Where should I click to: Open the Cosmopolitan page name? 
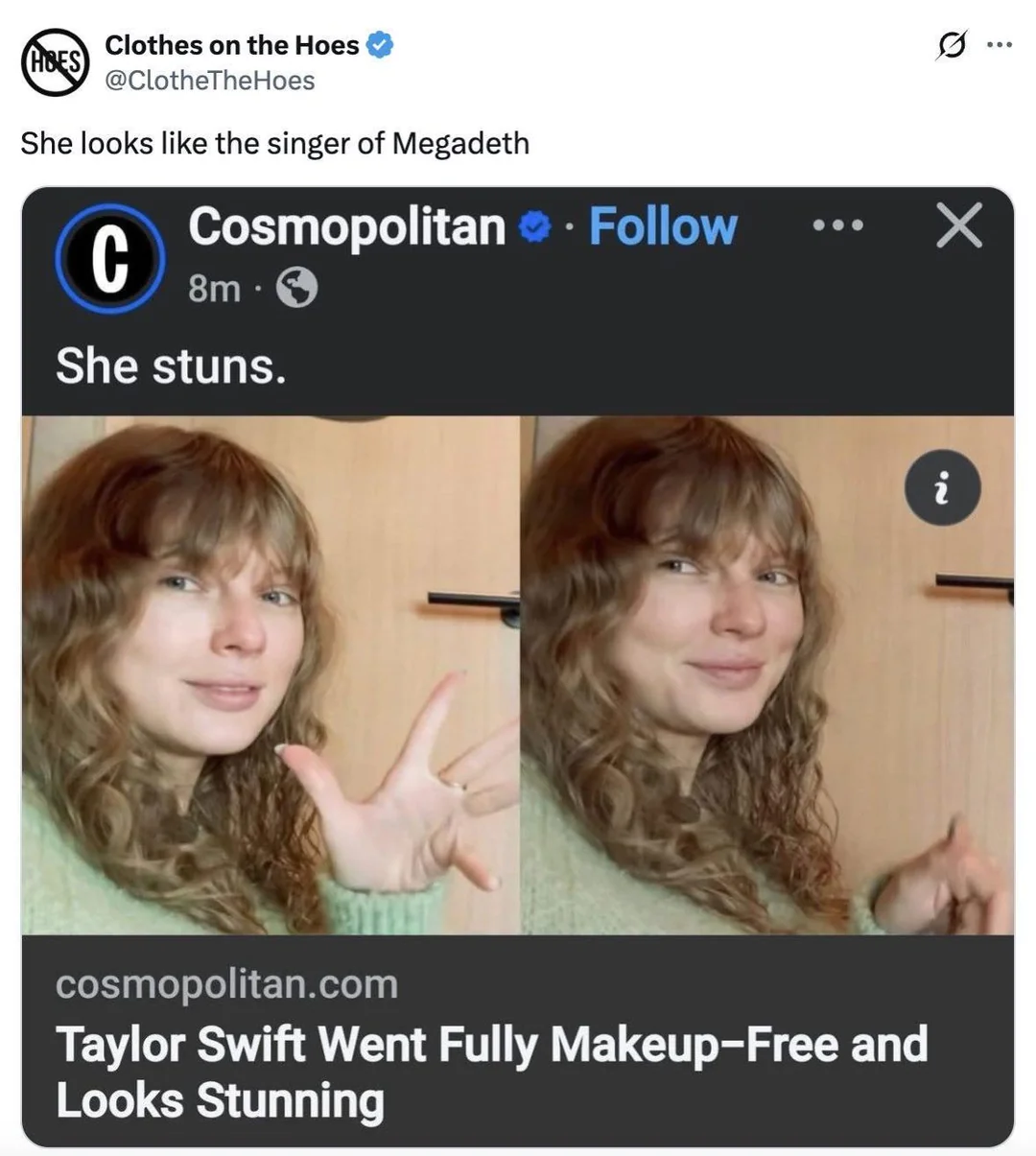[x=346, y=227]
